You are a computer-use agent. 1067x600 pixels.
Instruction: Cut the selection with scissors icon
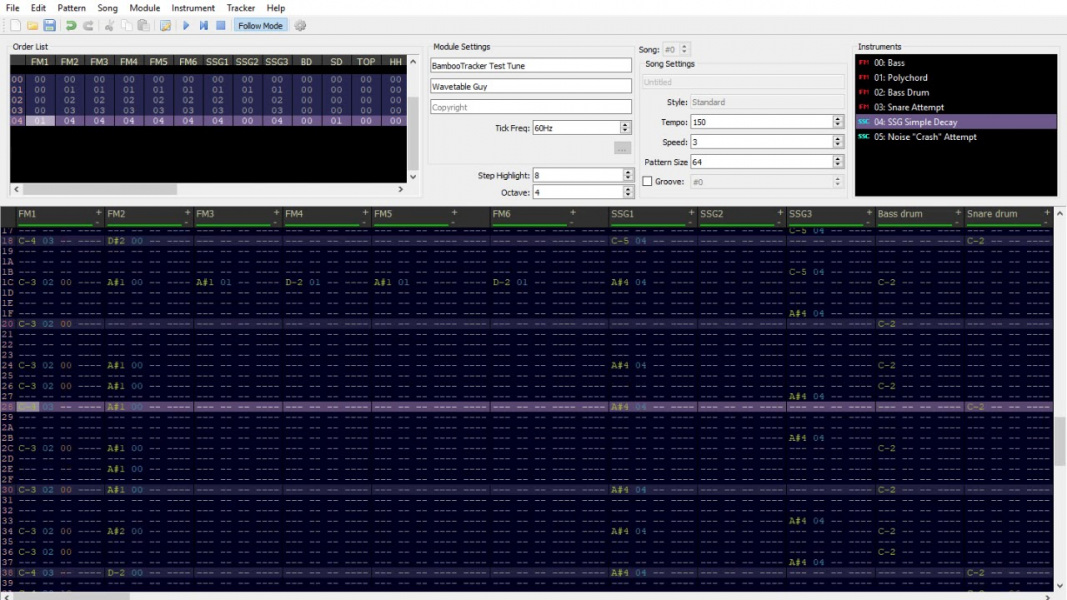tap(109, 26)
